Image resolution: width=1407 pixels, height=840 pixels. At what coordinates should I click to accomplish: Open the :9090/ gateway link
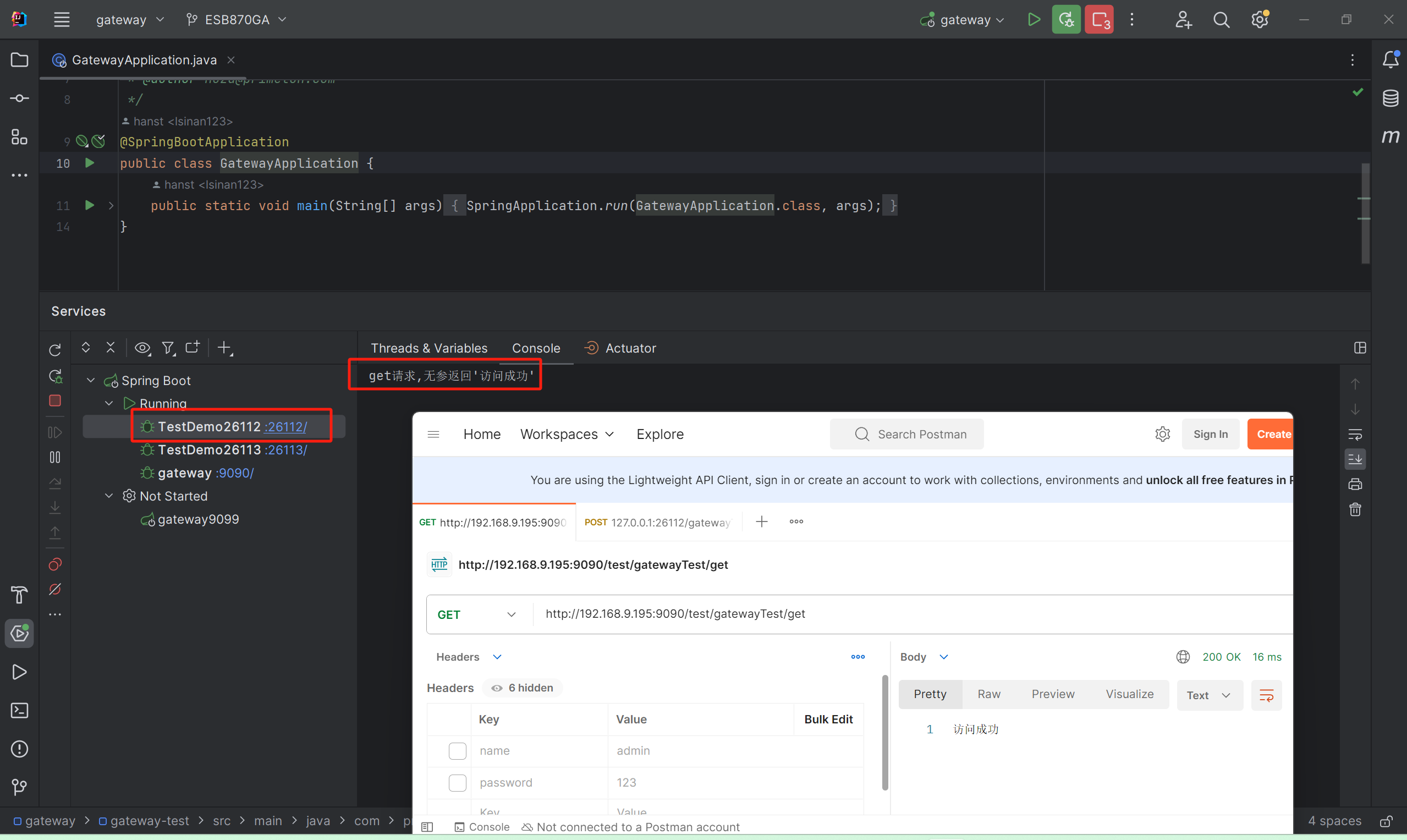click(x=234, y=473)
